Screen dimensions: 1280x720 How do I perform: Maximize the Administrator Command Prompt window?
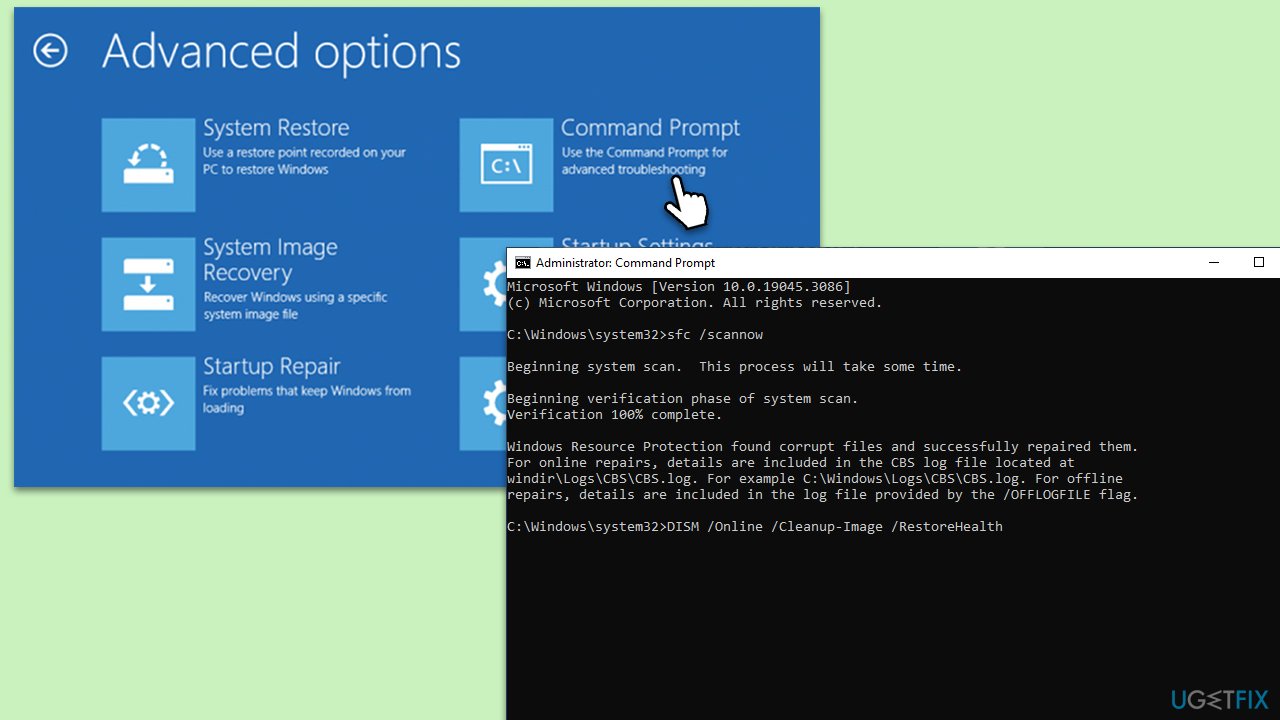(1259, 263)
